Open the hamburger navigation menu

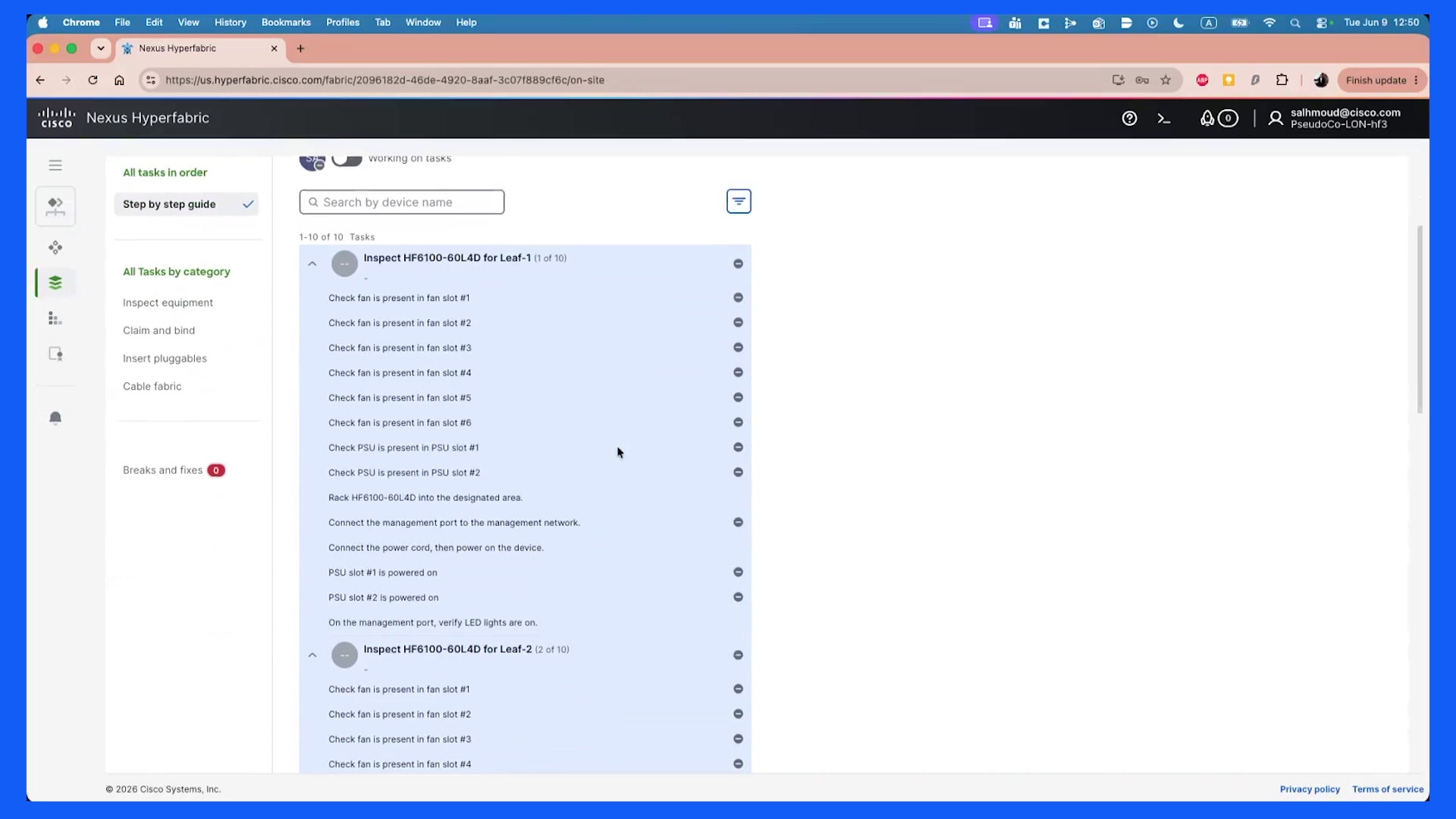click(x=55, y=165)
